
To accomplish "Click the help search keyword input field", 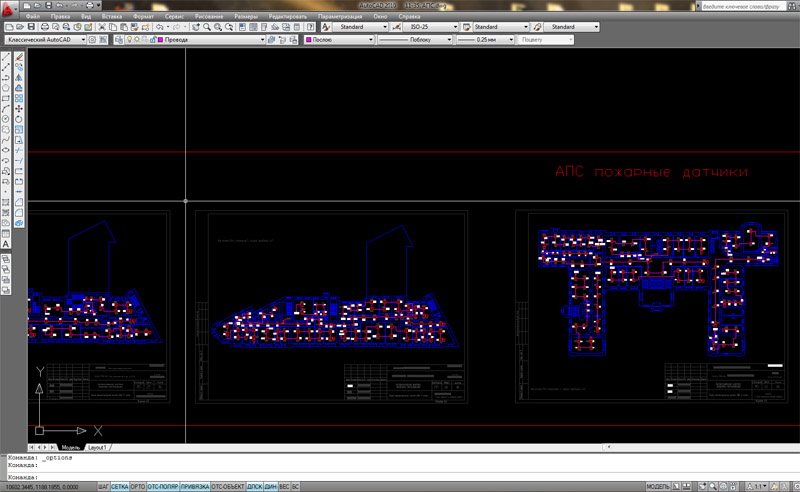I will pos(743,6).
